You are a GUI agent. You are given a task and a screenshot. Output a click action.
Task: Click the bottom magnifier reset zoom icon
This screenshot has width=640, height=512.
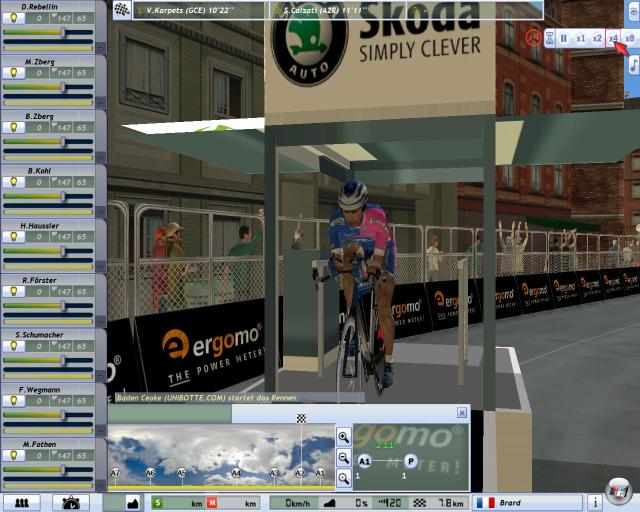pyautogui.click(x=344, y=478)
